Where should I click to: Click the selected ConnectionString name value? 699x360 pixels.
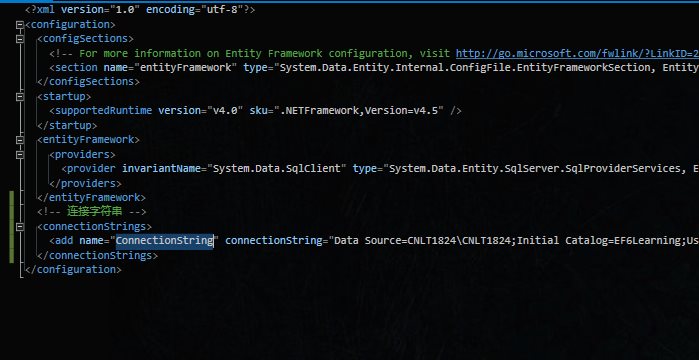click(165, 241)
